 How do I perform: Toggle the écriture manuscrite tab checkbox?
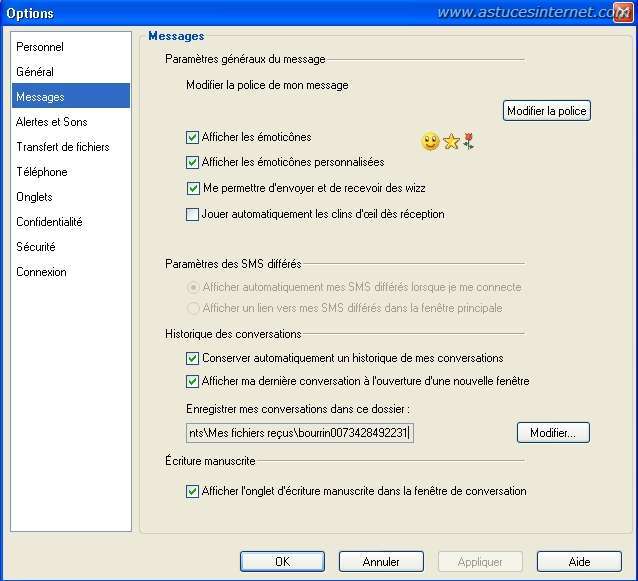click(192, 491)
